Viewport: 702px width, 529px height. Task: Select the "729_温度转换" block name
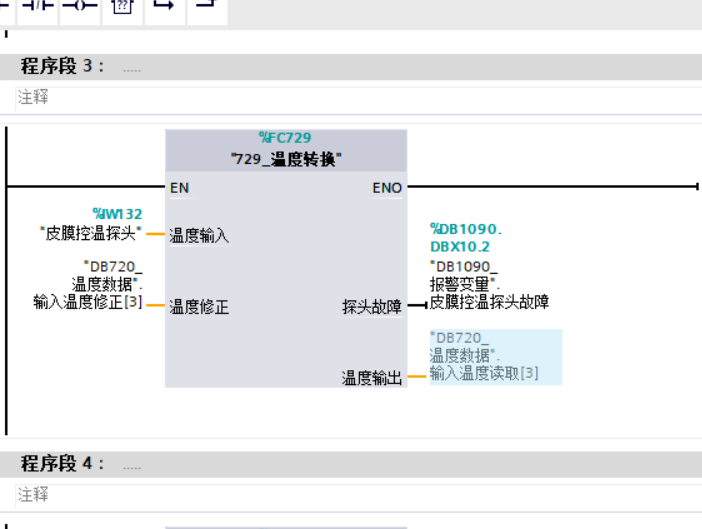(x=285, y=158)
